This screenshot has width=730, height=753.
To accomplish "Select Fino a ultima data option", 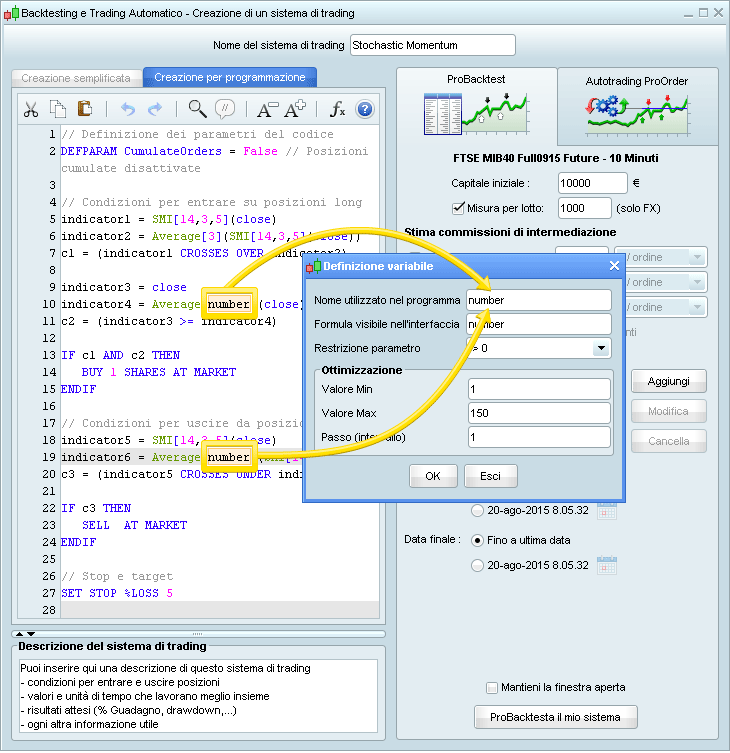I will click(477, 540).
